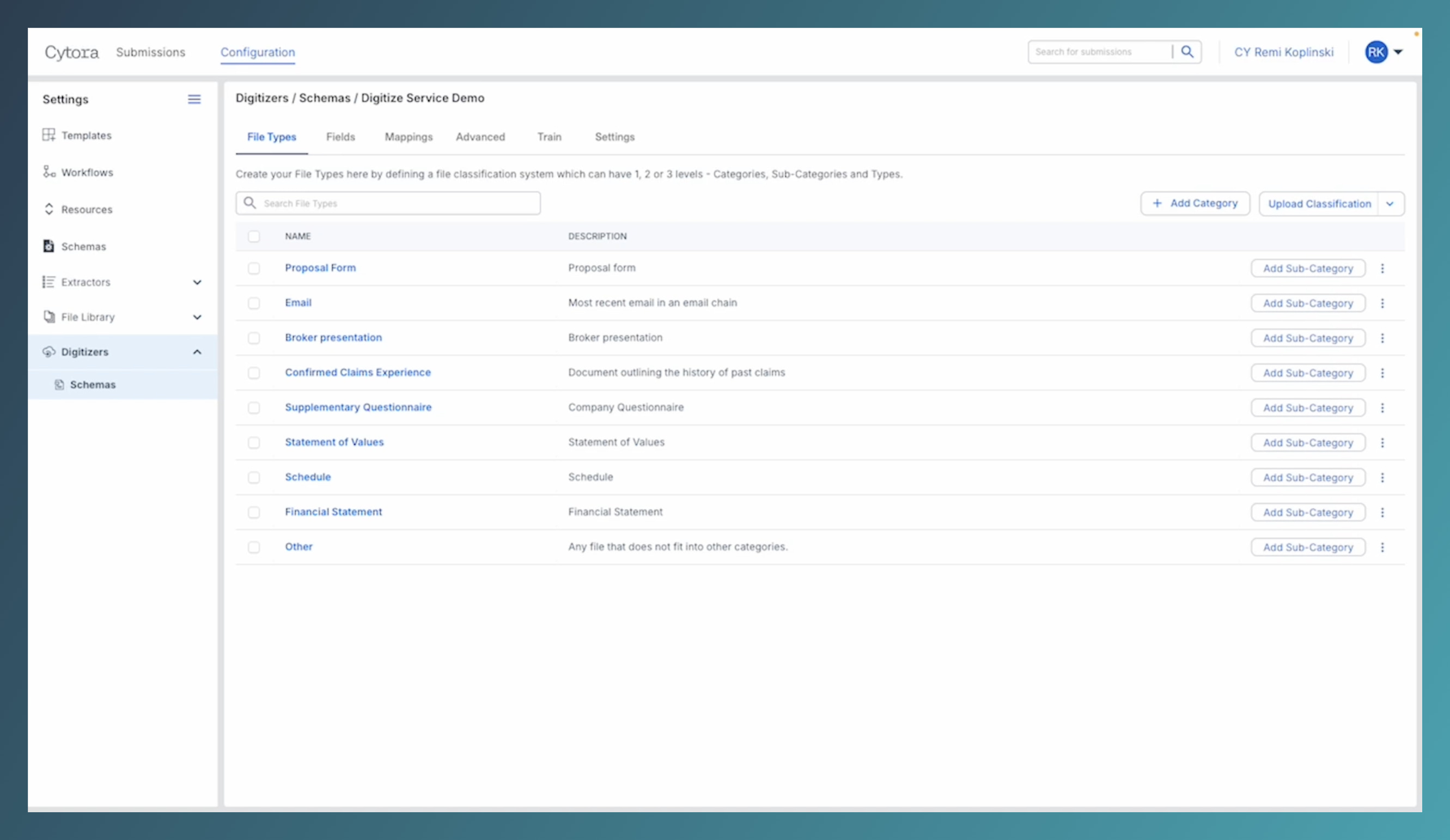Image resolution: width=1450 pixels, height=840 pixels.
Task: Toggle the select-all checkbox in table header
Action: tap(254, 236)
